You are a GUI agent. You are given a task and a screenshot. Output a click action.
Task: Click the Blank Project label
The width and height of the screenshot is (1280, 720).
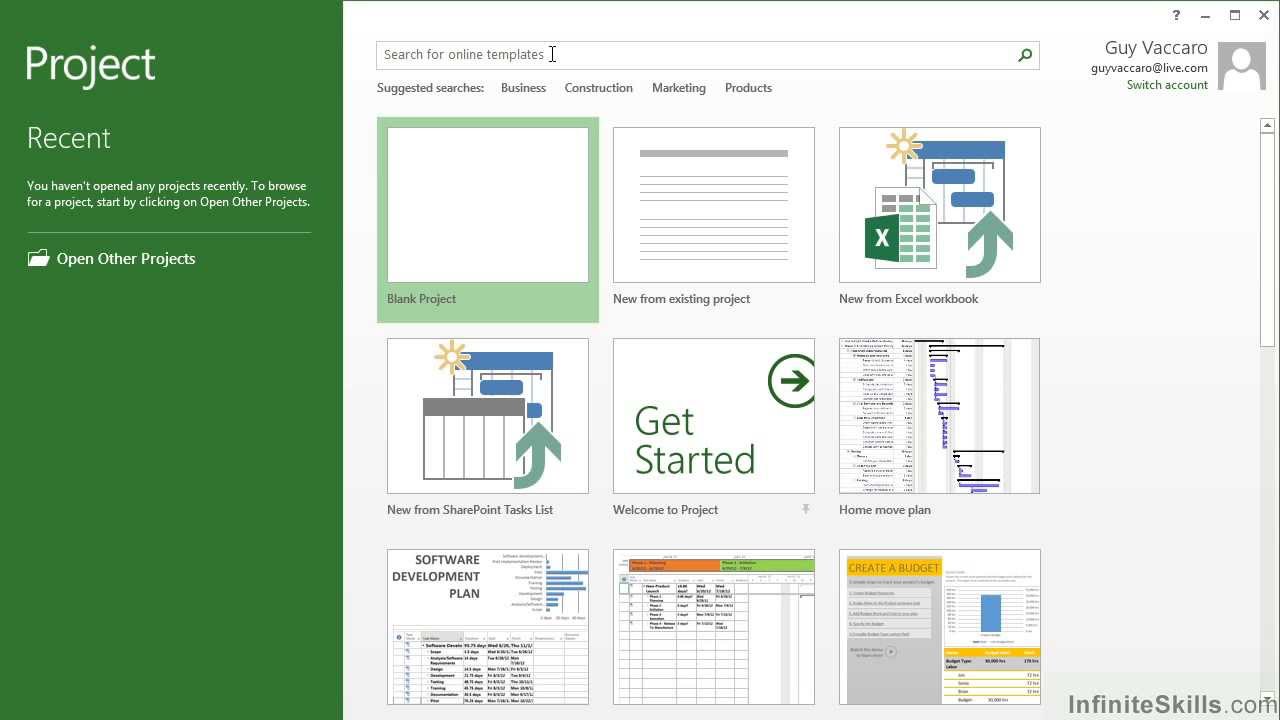(421, 299)
